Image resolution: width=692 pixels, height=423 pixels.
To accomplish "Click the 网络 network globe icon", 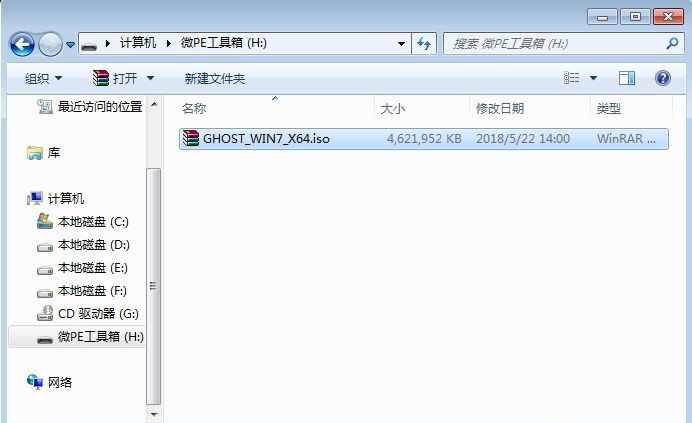I will [35, 382].
